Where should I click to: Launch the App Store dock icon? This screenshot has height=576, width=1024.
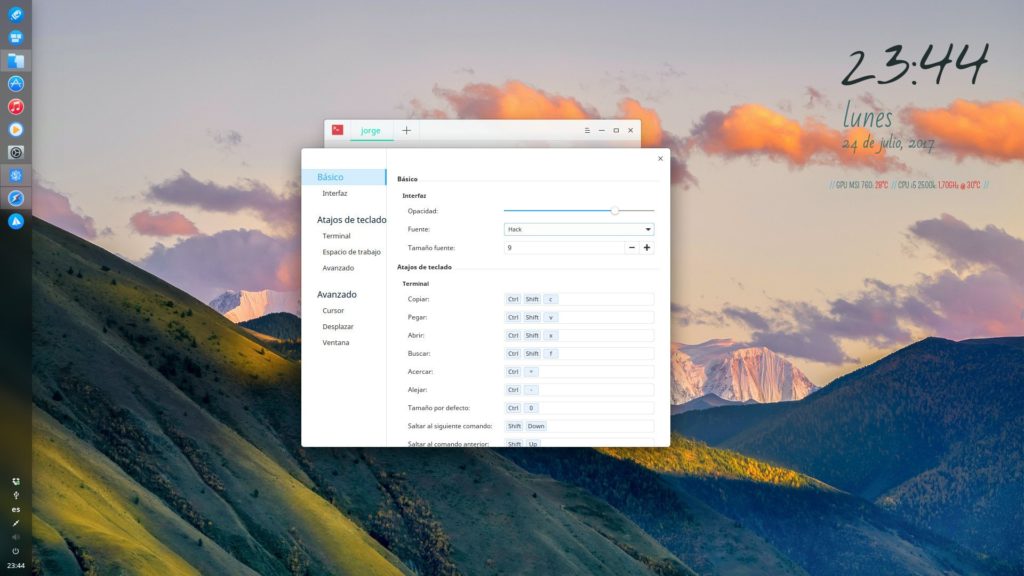click(16, 84)
